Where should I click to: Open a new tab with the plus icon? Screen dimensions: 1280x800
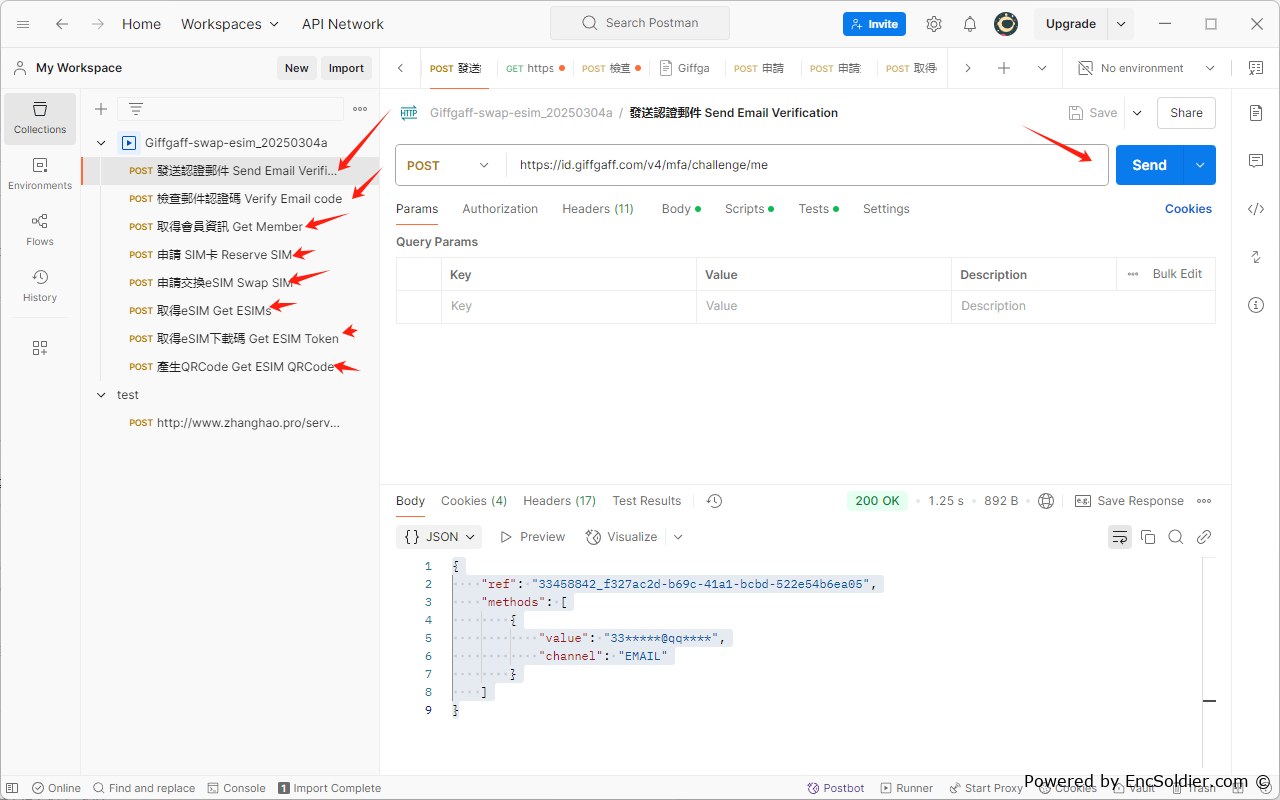[1004, 68]
